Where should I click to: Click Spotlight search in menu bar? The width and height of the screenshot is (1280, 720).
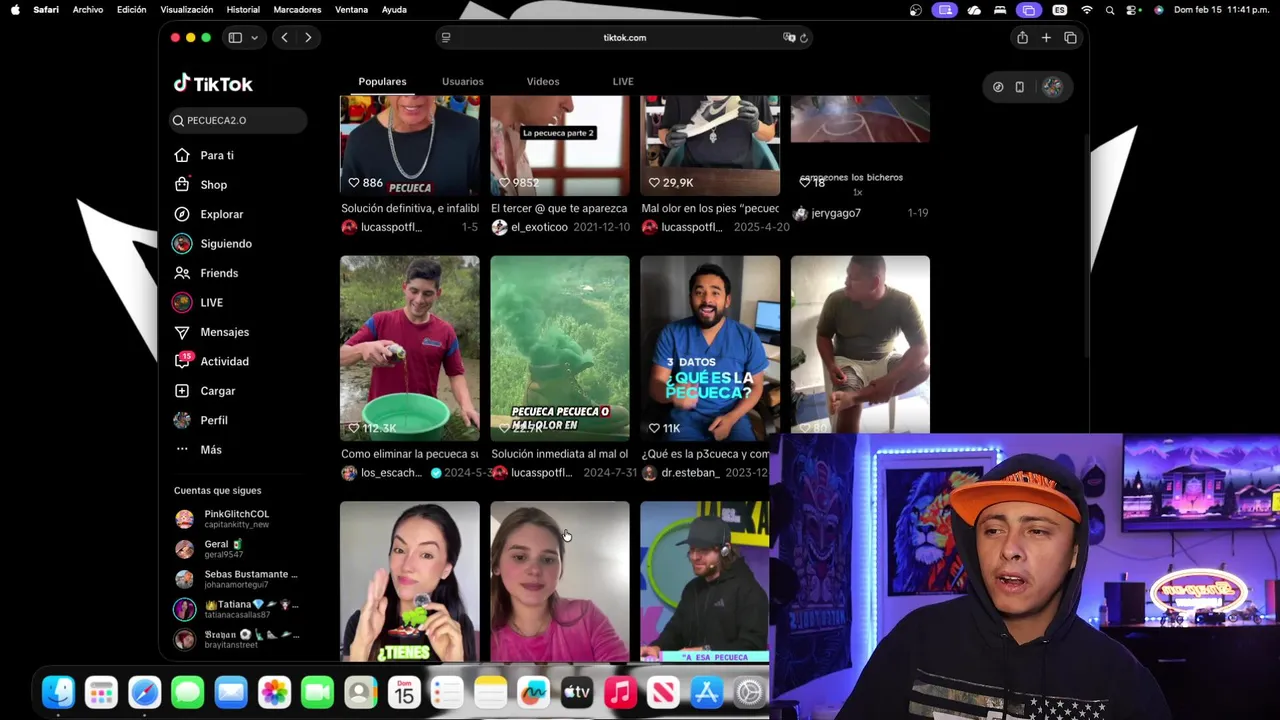(1110, 10)
